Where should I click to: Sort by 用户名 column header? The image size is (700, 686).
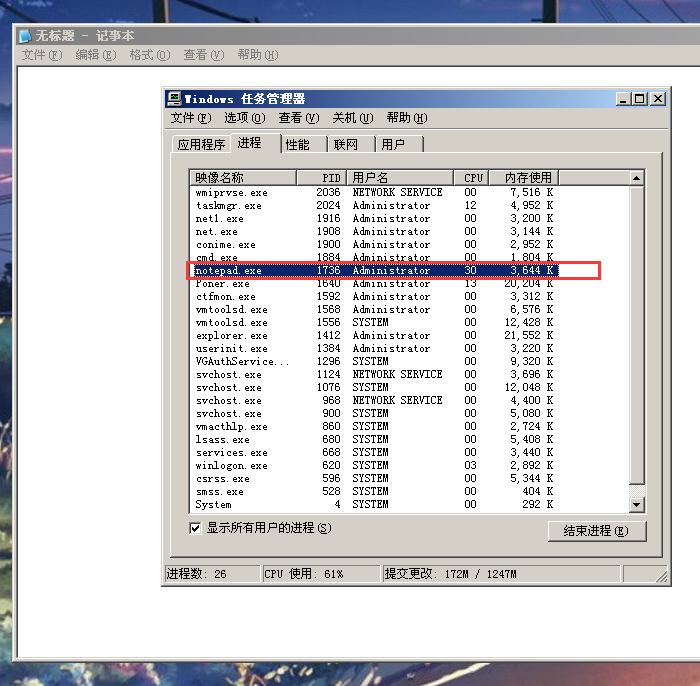[400, 178]
